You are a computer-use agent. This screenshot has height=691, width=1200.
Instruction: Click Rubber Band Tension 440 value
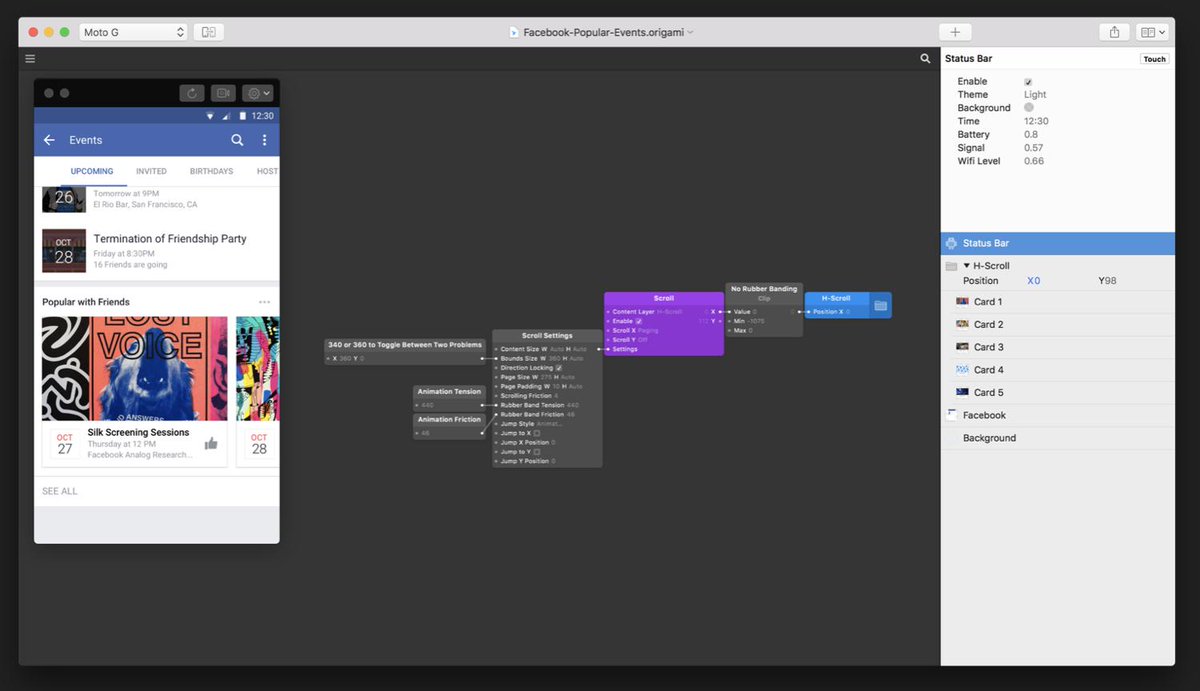572,405
